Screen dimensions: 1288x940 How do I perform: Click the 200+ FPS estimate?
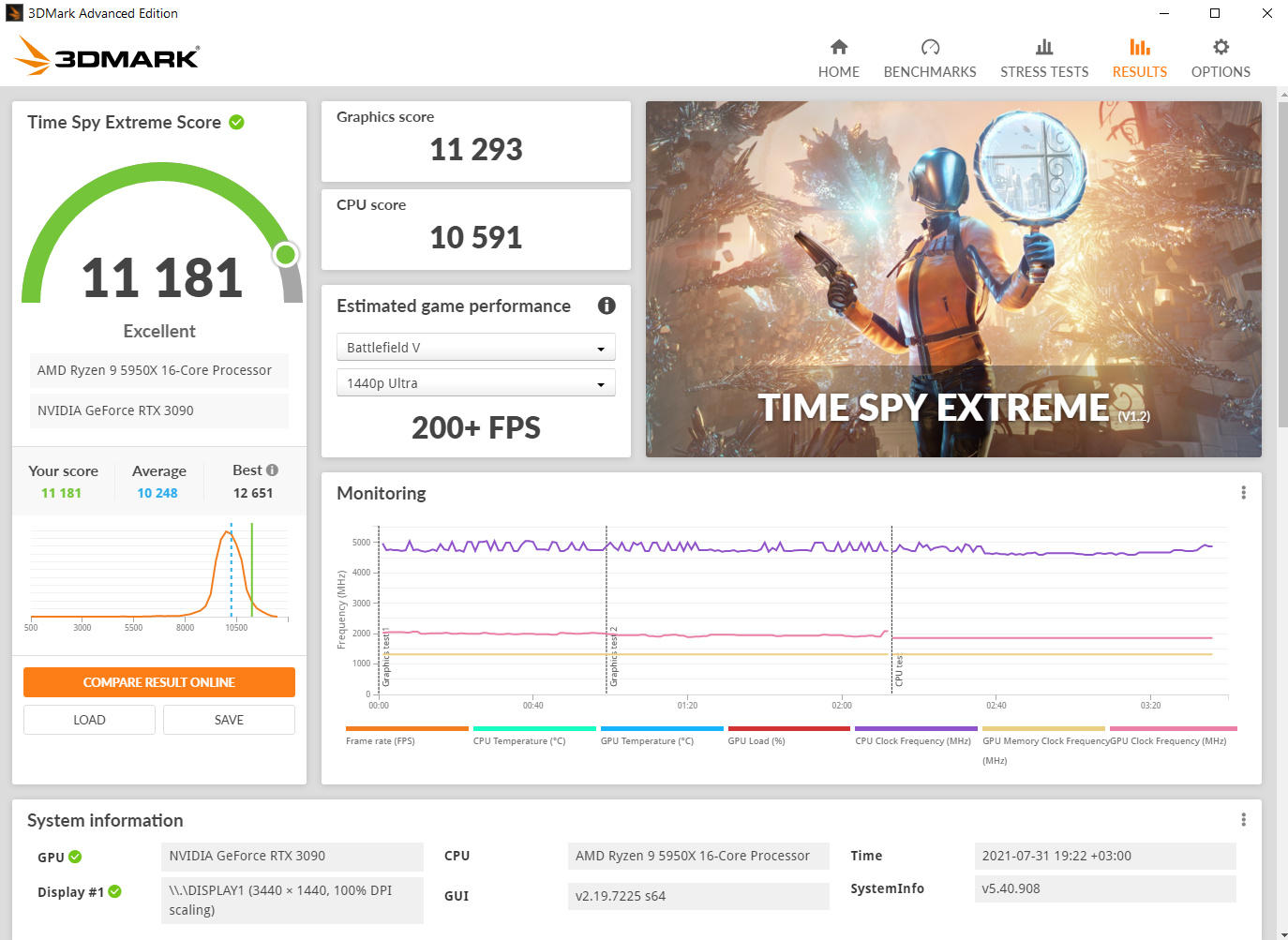pyautogui.click(x=476, y=428)
